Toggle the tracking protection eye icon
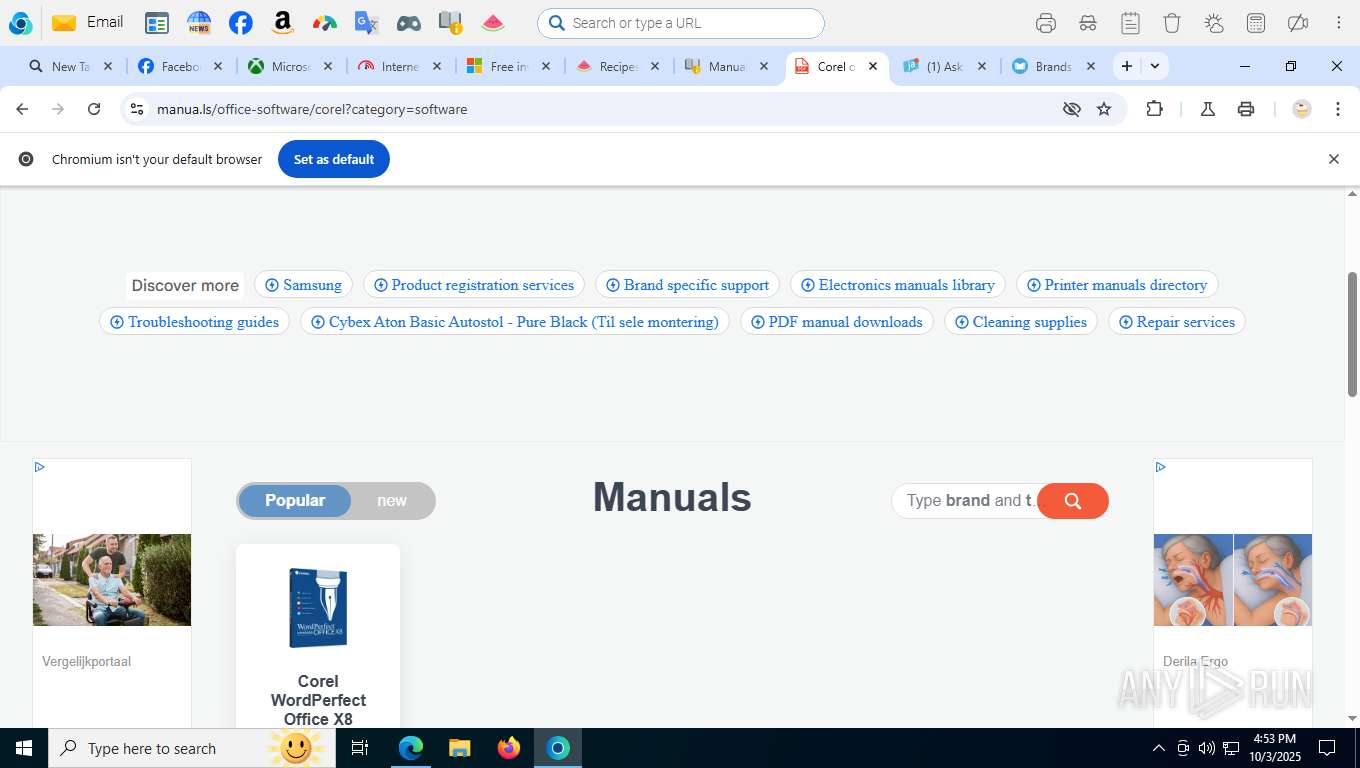The image size is (1360, 768). coord(1072,109)
